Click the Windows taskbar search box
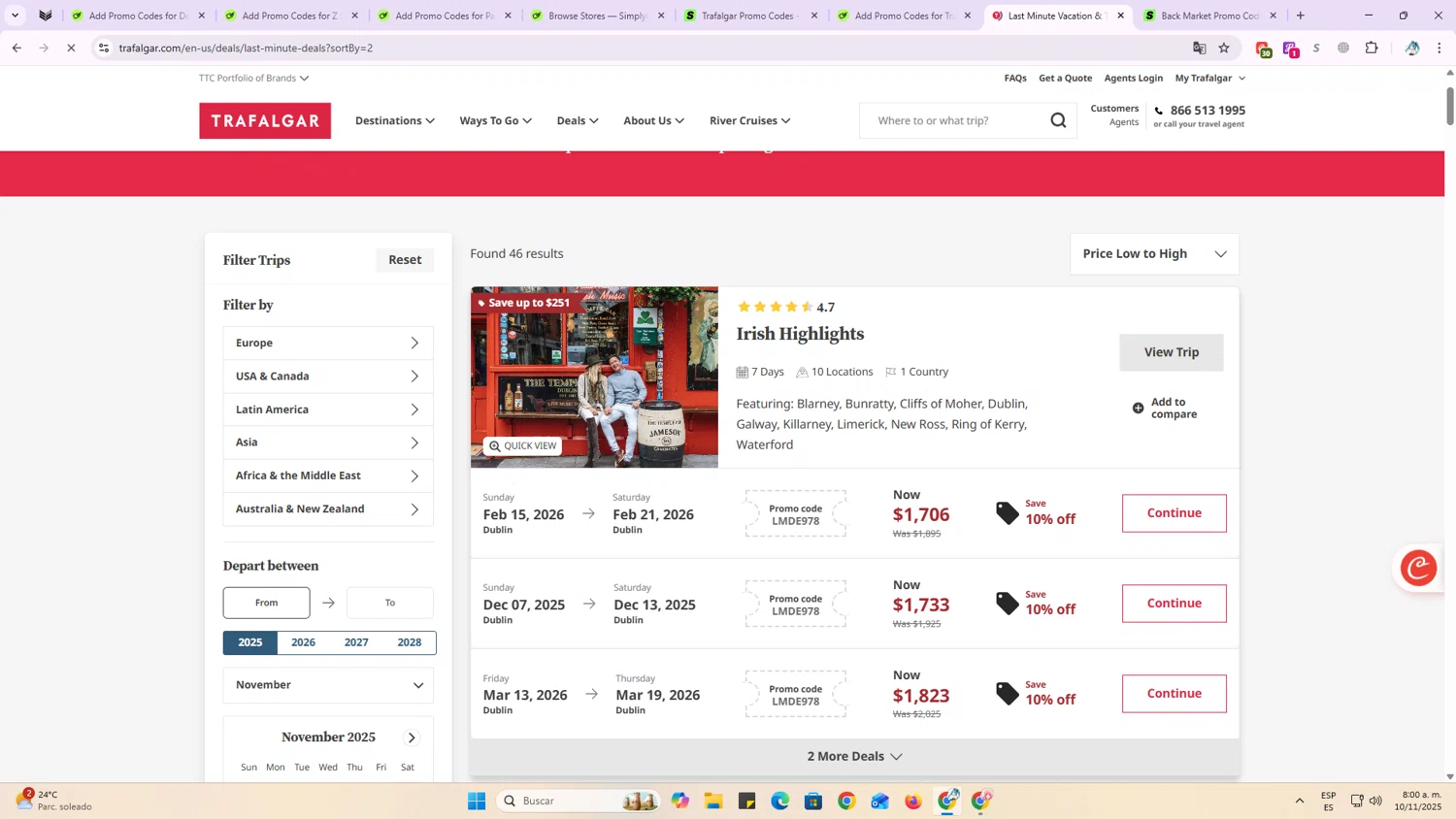Image resolution: width=1456 pixels, height=819 pixels. tap(579, 801)
